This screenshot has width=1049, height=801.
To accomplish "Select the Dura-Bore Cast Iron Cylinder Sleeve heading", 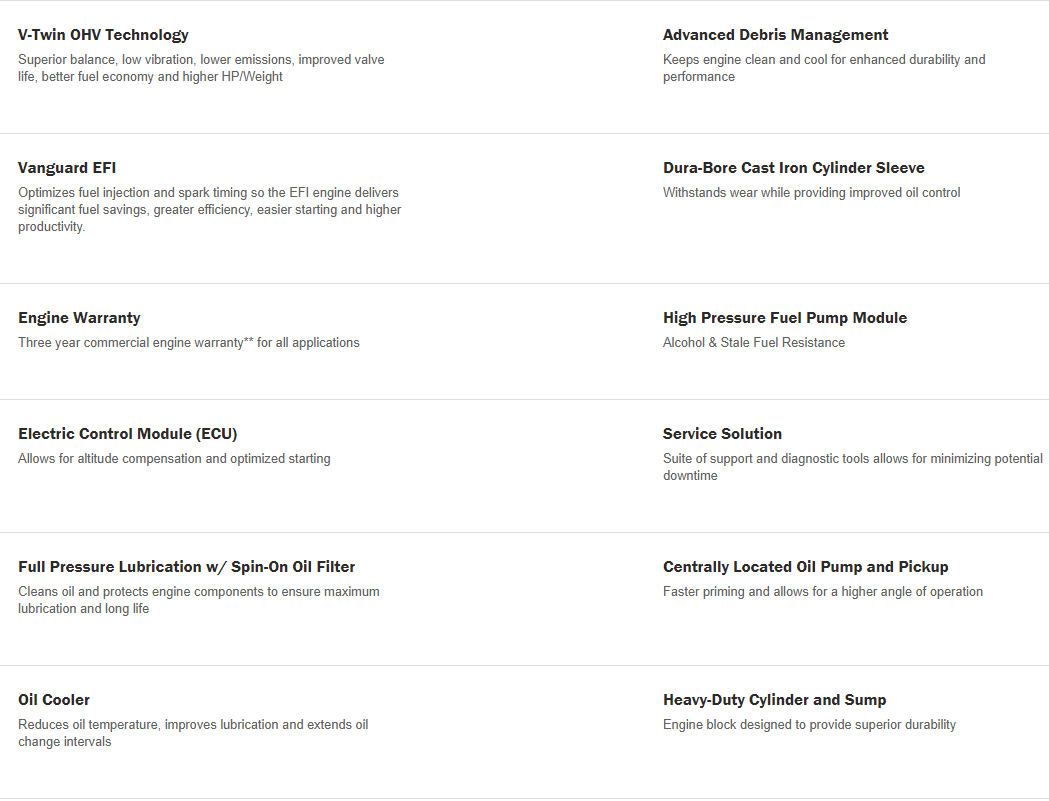I will click(793, 168).
